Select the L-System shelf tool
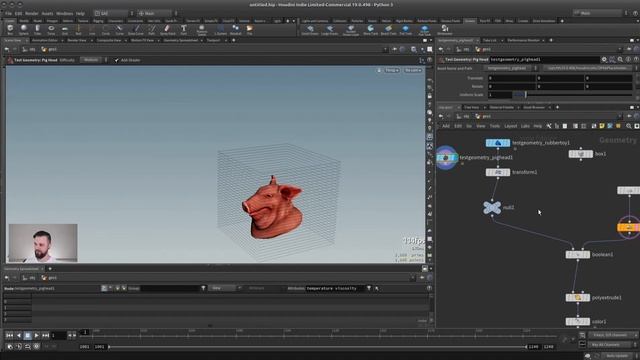The width and height of the screenshot is (640, 360). point(220,29)
